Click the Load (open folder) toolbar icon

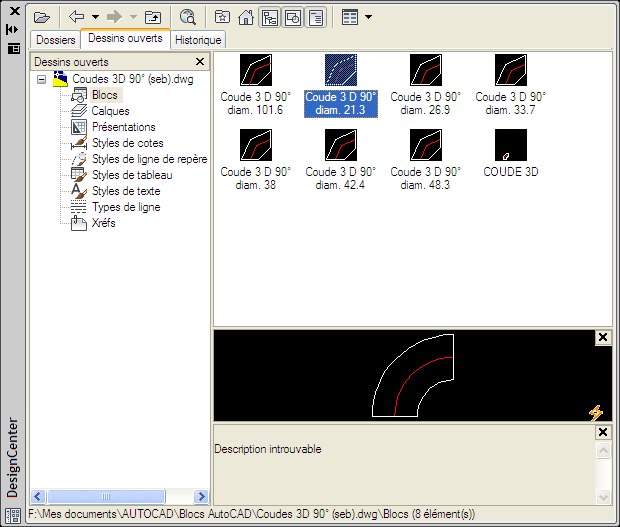(x=41, y=17)
